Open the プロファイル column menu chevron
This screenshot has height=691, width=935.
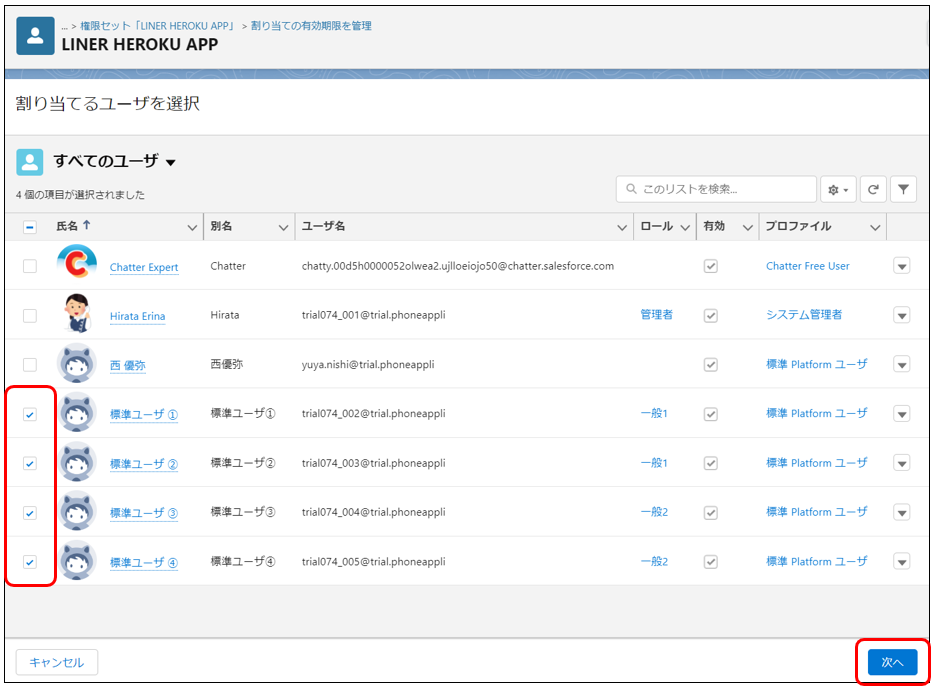(x=875, y=228)
